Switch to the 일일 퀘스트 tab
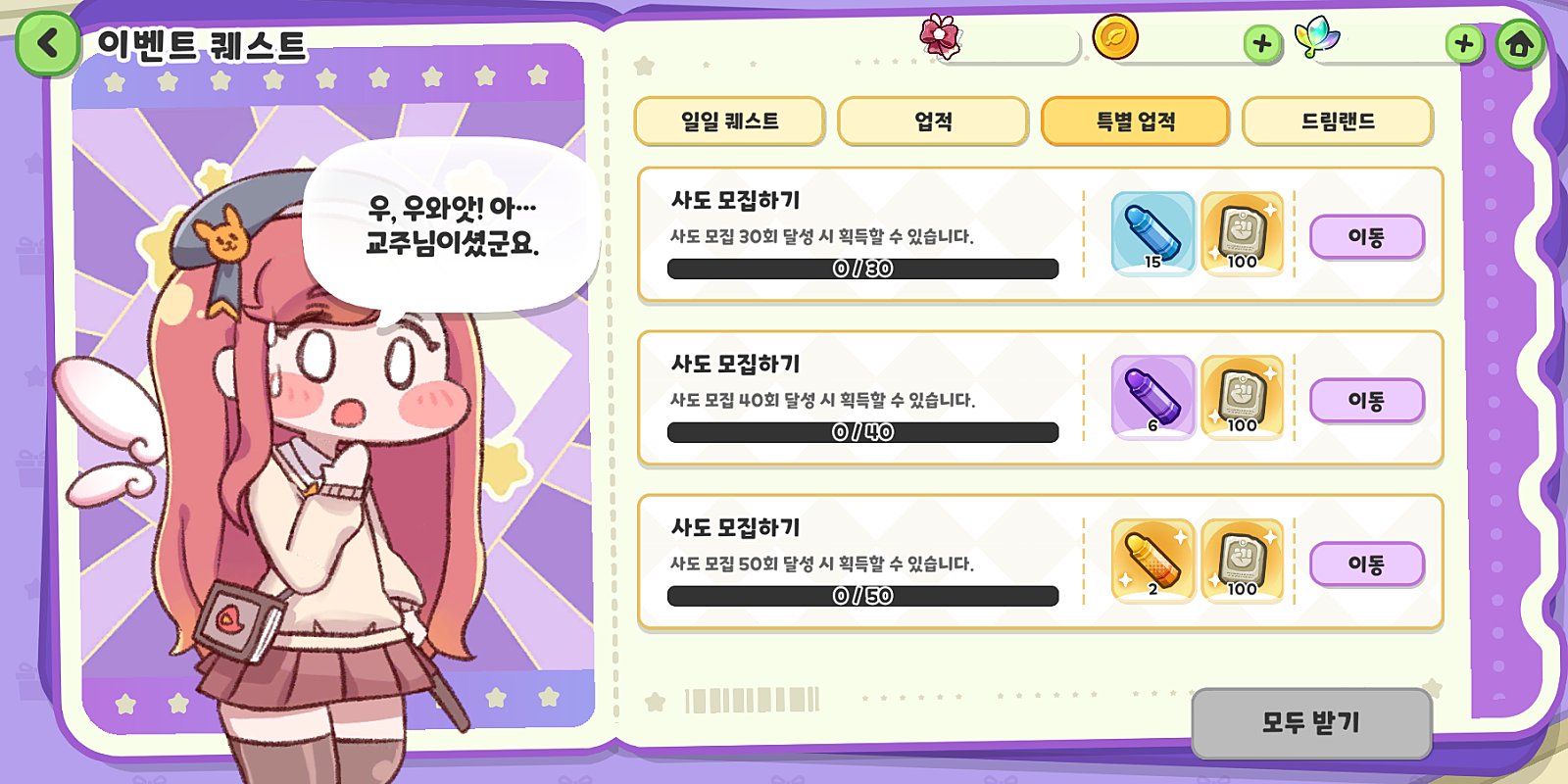The width and height of the screenshot is (1568, 784). point(729,122)
